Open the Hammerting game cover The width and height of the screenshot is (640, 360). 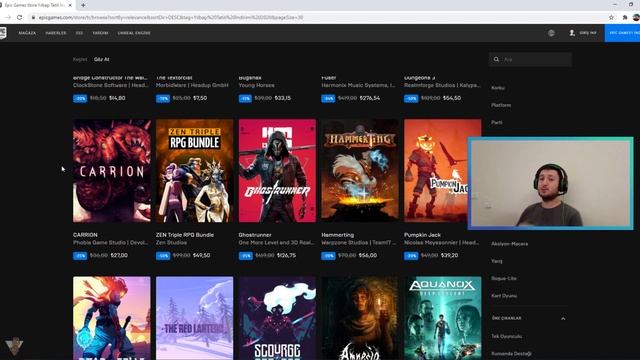(360, 171)
